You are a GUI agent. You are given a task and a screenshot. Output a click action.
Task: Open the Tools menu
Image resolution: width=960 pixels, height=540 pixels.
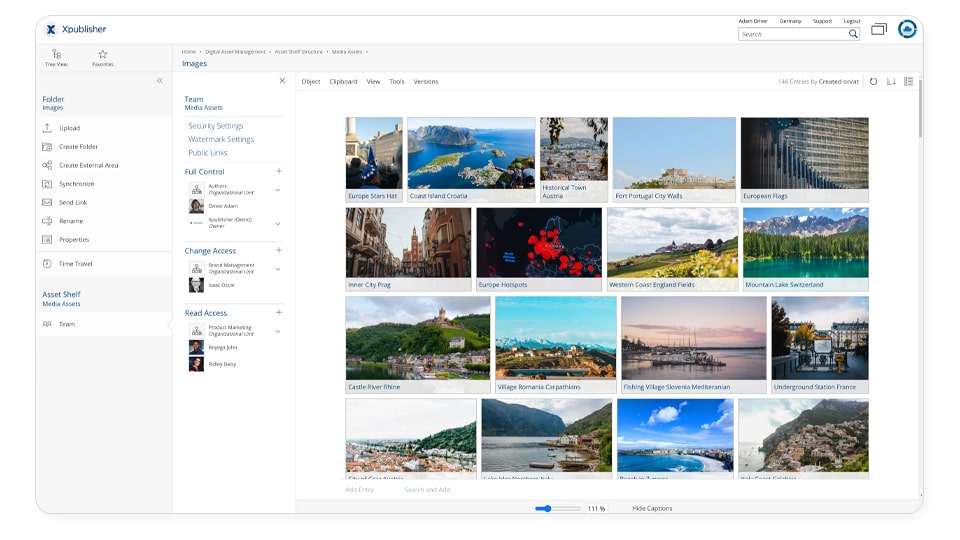click(x=397, y=81)
